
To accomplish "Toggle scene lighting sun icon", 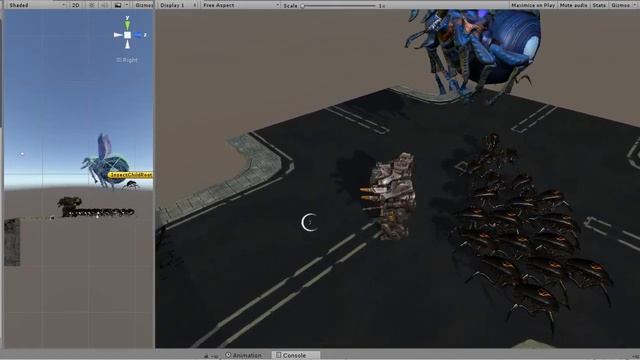I will tap(91, 5).
